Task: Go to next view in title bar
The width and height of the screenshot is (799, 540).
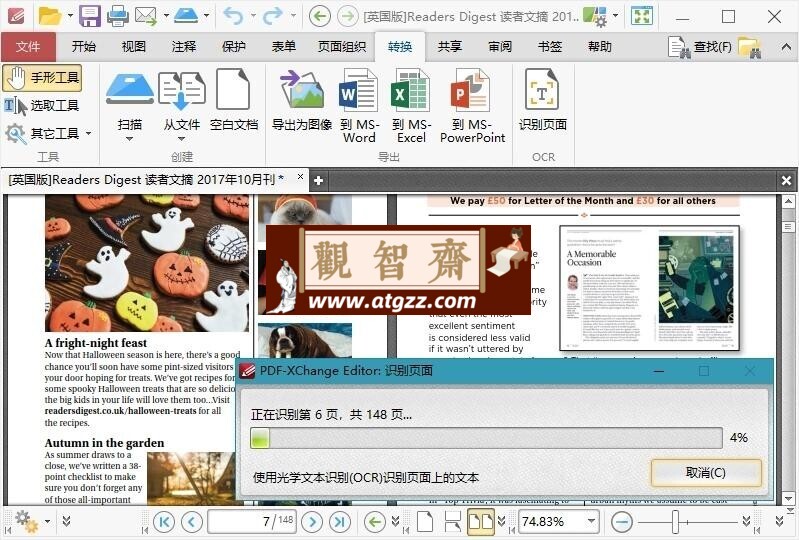Action: (x=348, y=16)
